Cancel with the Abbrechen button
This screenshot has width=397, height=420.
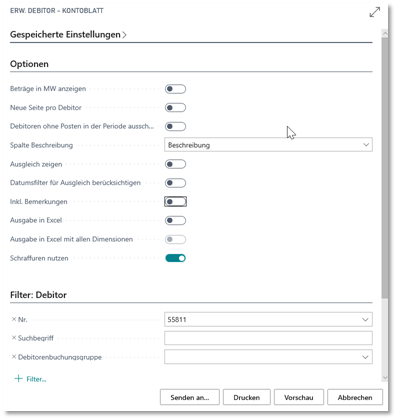[x=355, y=397]
